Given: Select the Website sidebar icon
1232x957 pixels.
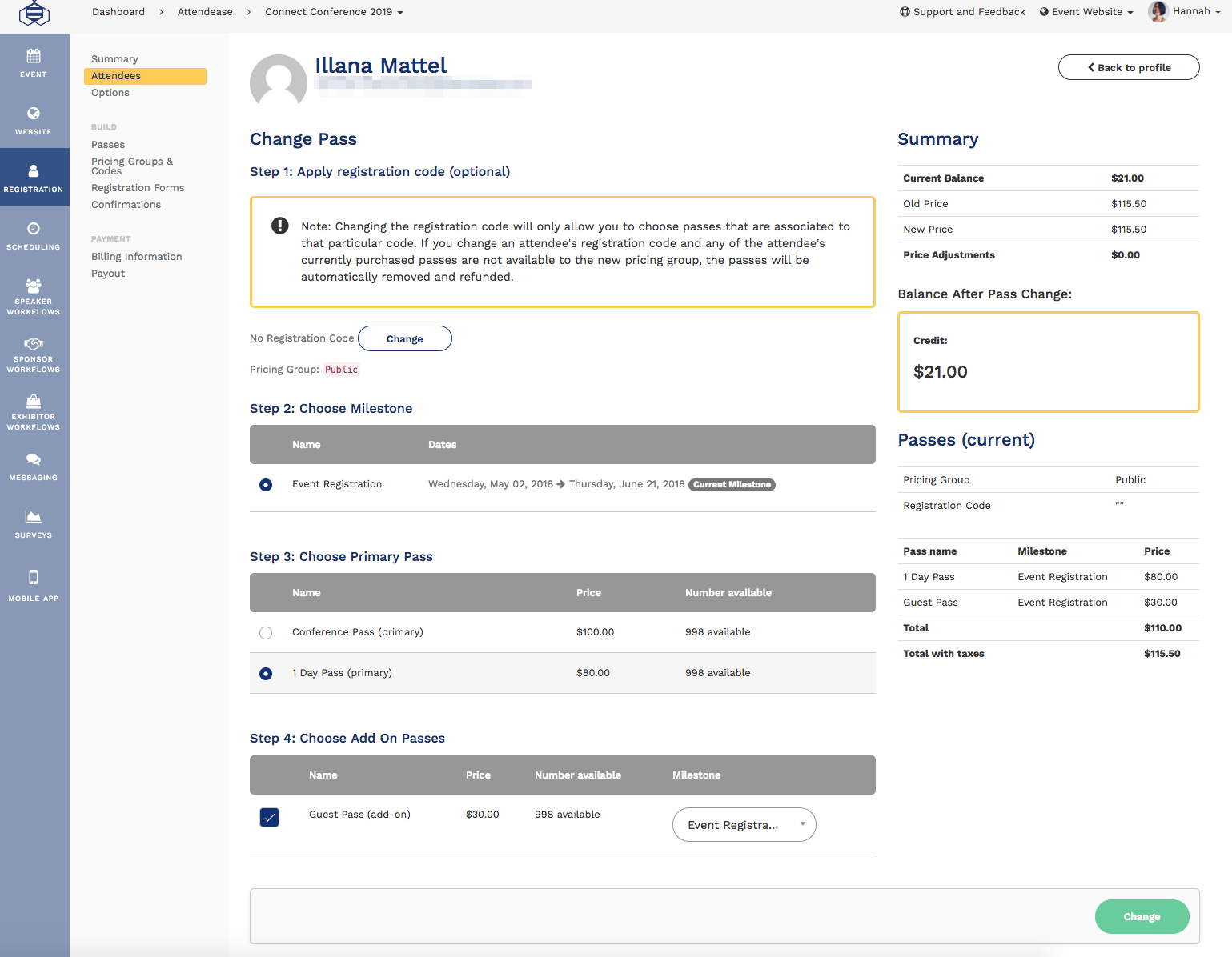Looking at the screenshot, I should 33,120.
